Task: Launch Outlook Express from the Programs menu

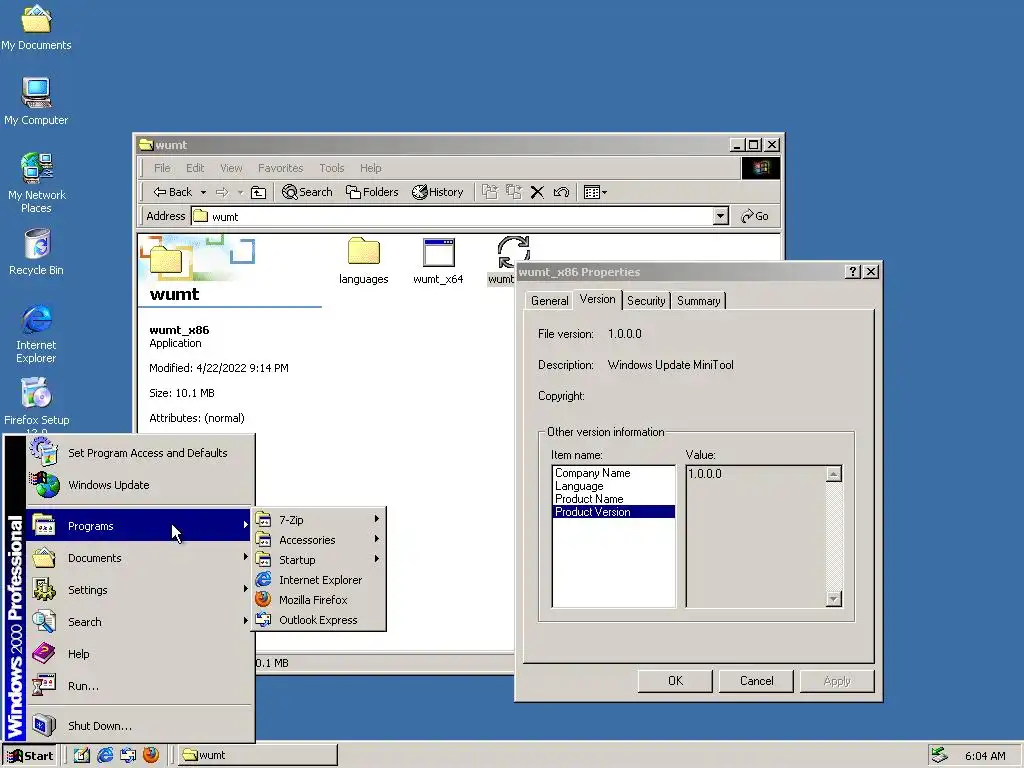Action: click(319, 620)
